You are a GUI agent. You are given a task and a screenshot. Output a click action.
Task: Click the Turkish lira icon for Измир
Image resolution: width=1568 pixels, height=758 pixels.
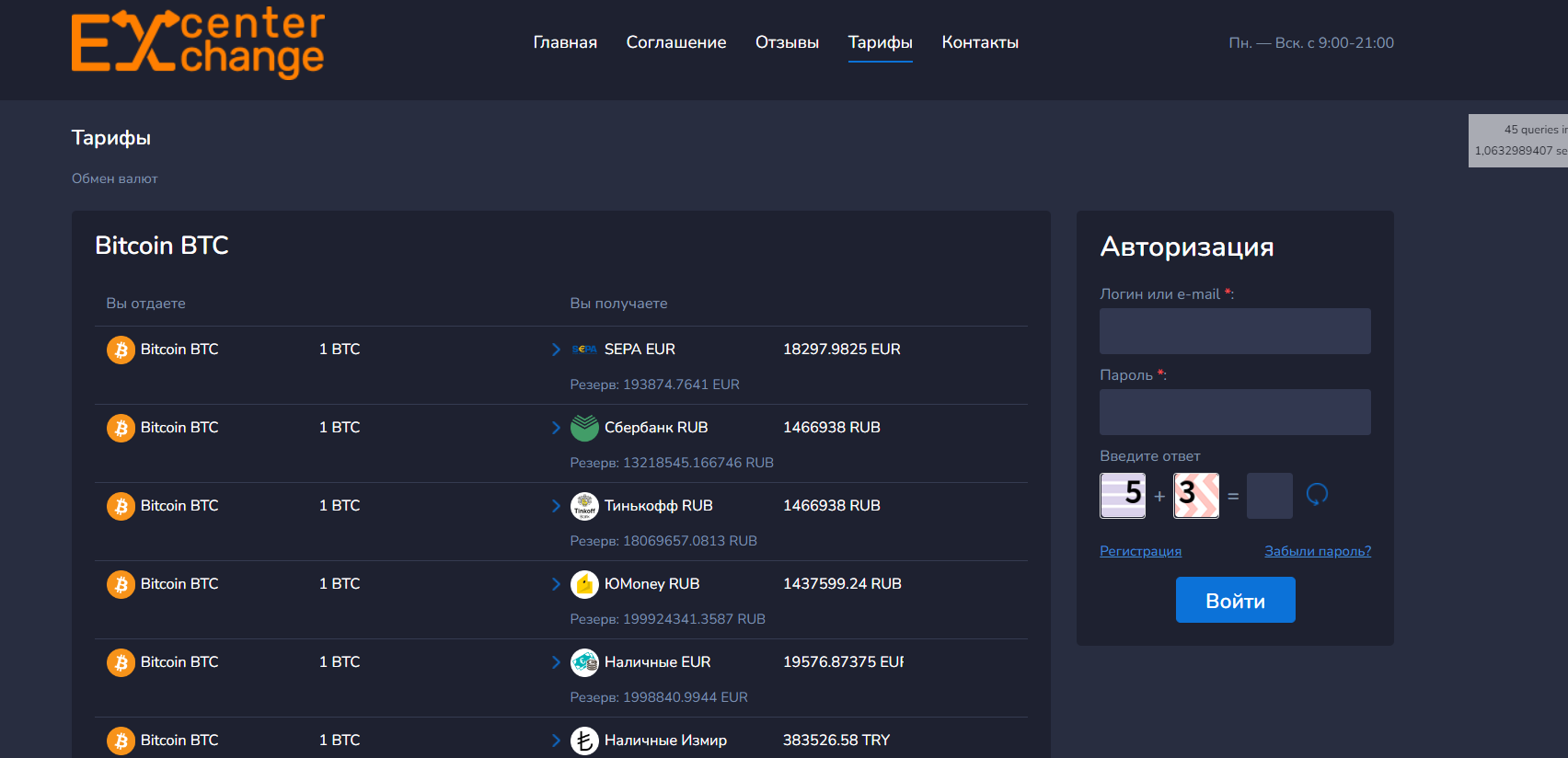[584, 741]
